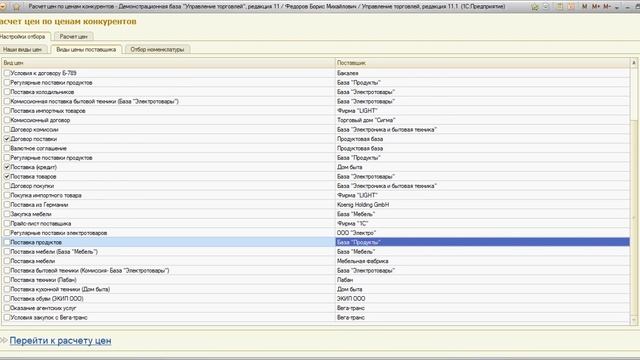
Task: Tick the Покупка импортного товара checkbox
Action: [x=7, y=195]
